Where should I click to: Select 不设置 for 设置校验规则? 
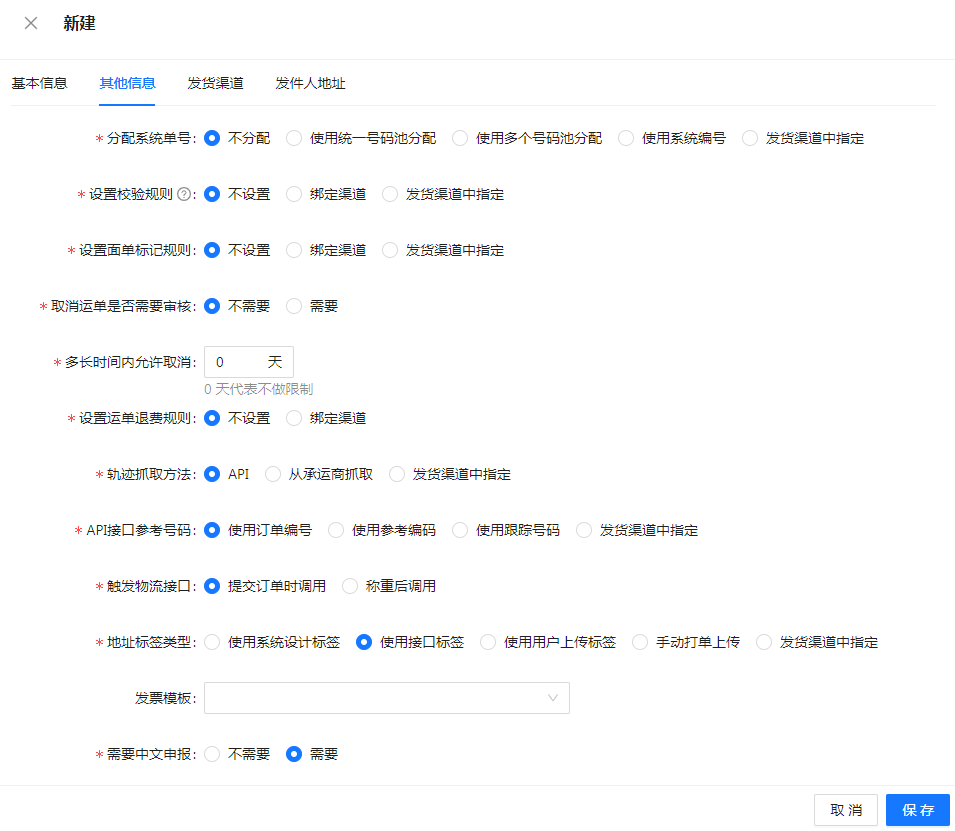[x=212, y=194]
